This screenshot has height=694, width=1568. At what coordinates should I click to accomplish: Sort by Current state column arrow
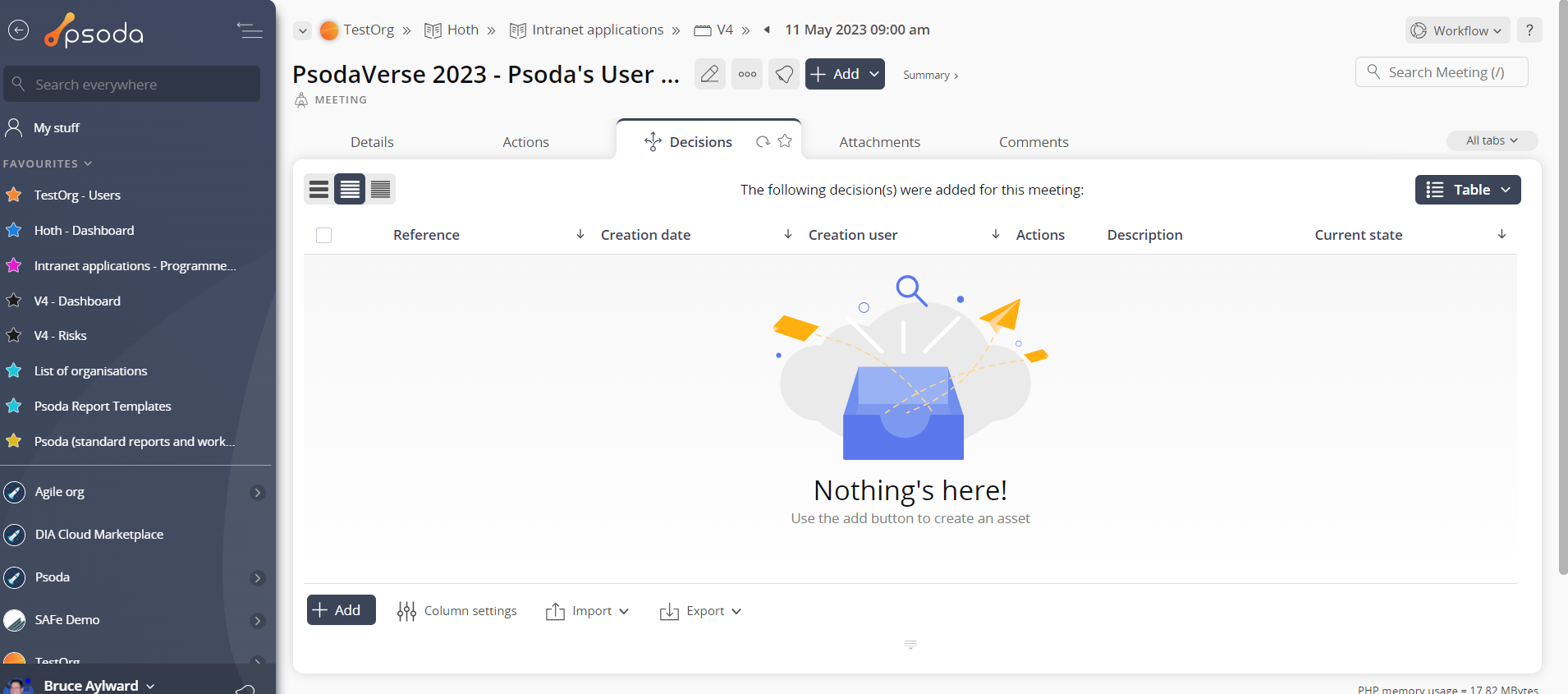pyautogui.click(x=1502, y=234)
